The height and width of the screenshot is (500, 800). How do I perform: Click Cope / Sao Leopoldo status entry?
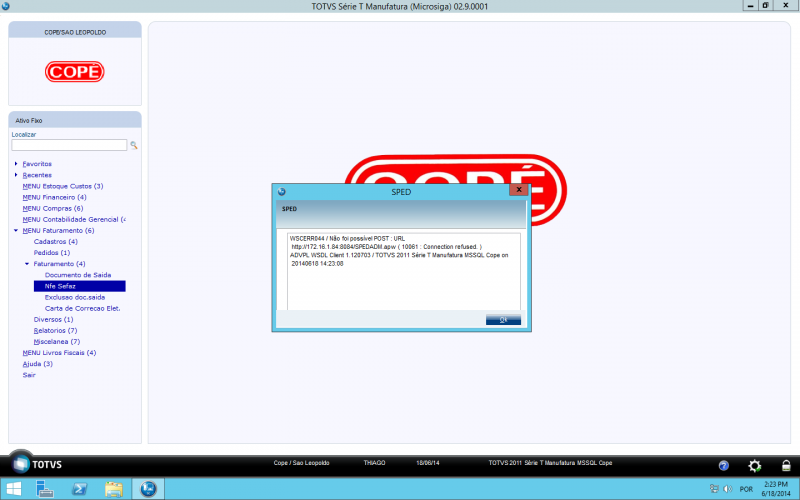point(302,463)
